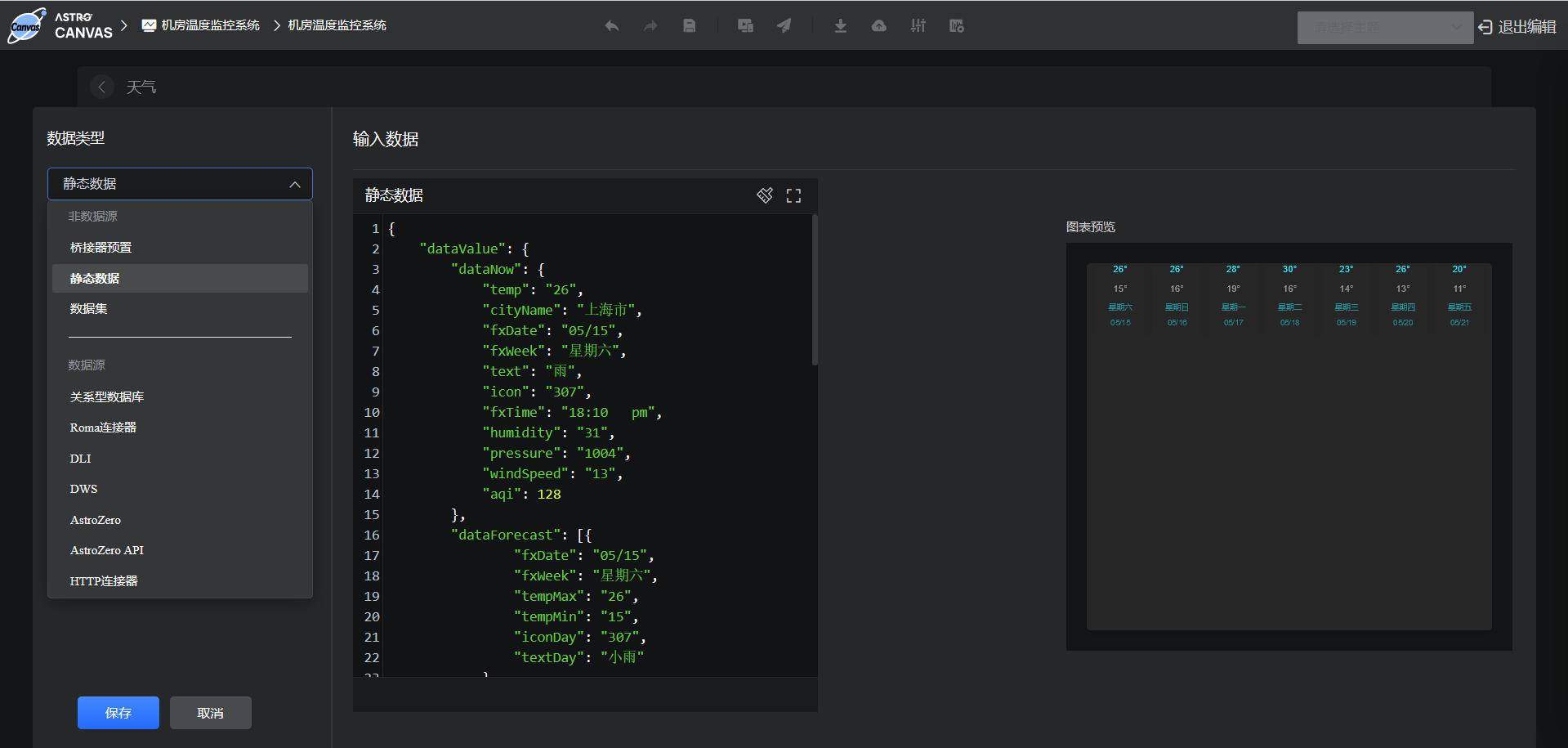The height and width of the screenshot is (748, 1568).
Task: Click the 05/19 date in the chart preview
Action: click(1346, 323)
